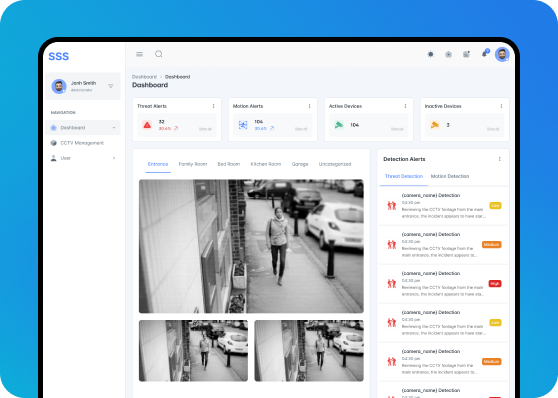Open notifications bell icon
Image resolution: width=558 pixels, height=398 pixels.
(484, 54)
